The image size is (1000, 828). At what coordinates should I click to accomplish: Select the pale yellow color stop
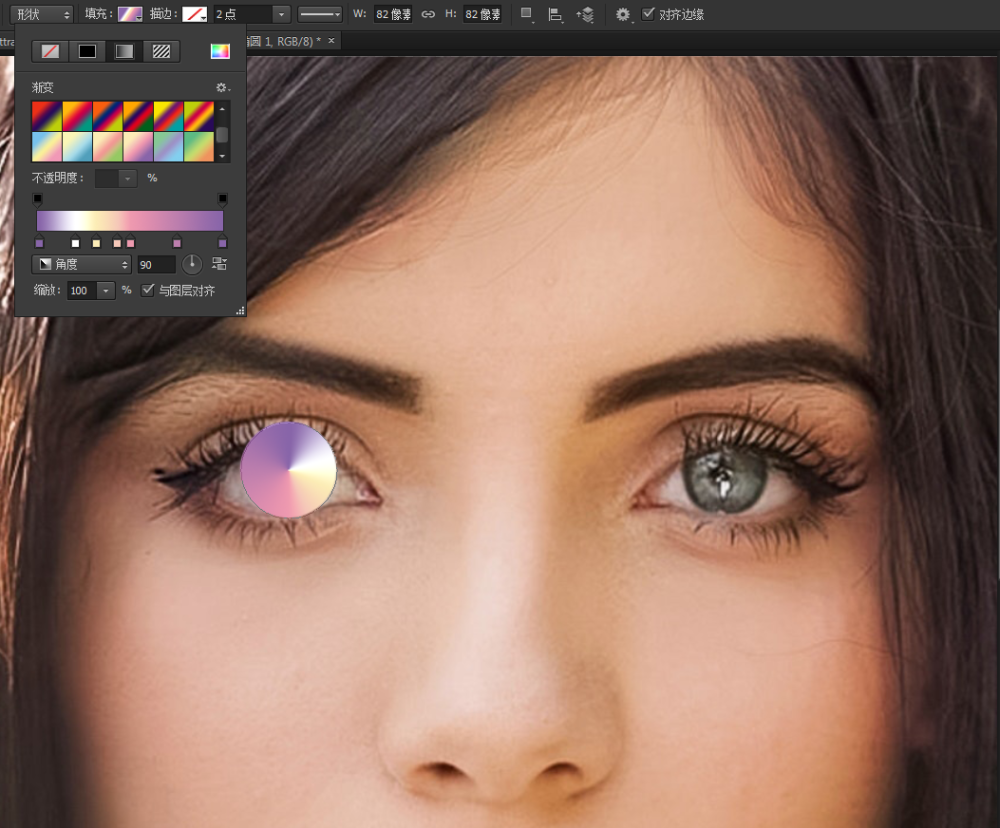(96, 242)
